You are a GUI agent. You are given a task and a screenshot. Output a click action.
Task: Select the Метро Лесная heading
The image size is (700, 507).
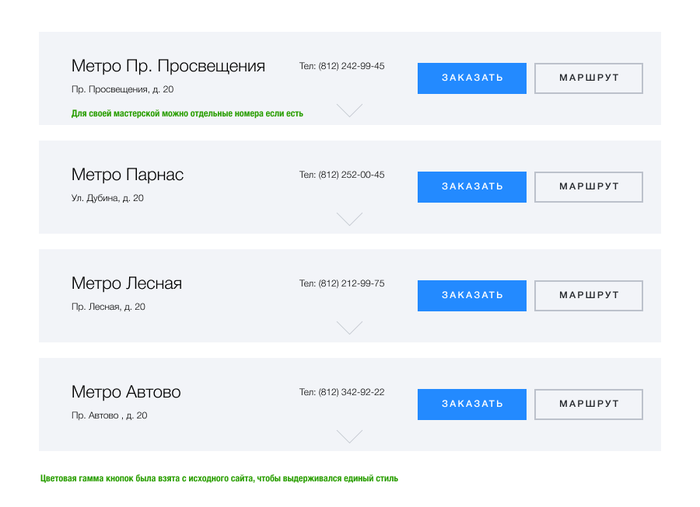(x=127, y=284)
